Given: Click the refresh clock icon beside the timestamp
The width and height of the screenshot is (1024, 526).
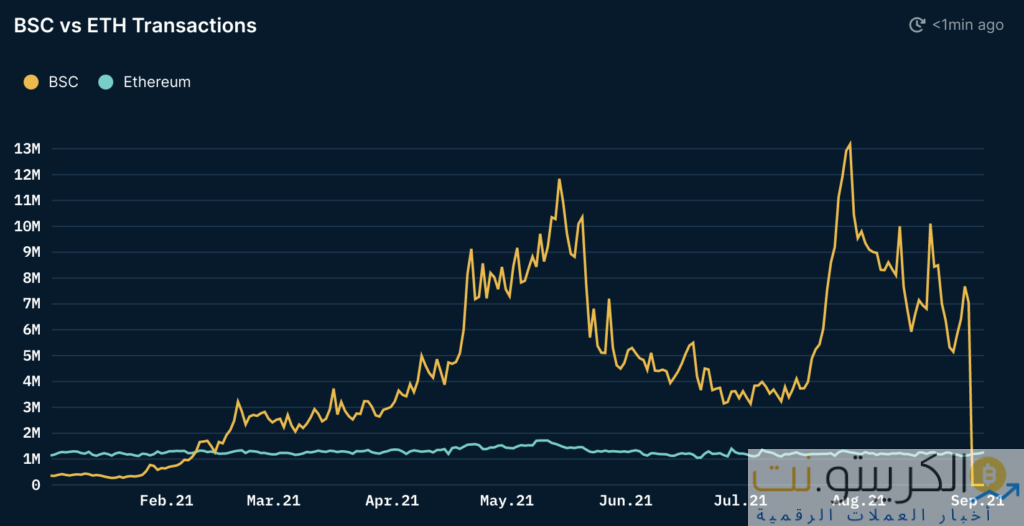Looking at the screenshot, I should click(x=917, y=25).
